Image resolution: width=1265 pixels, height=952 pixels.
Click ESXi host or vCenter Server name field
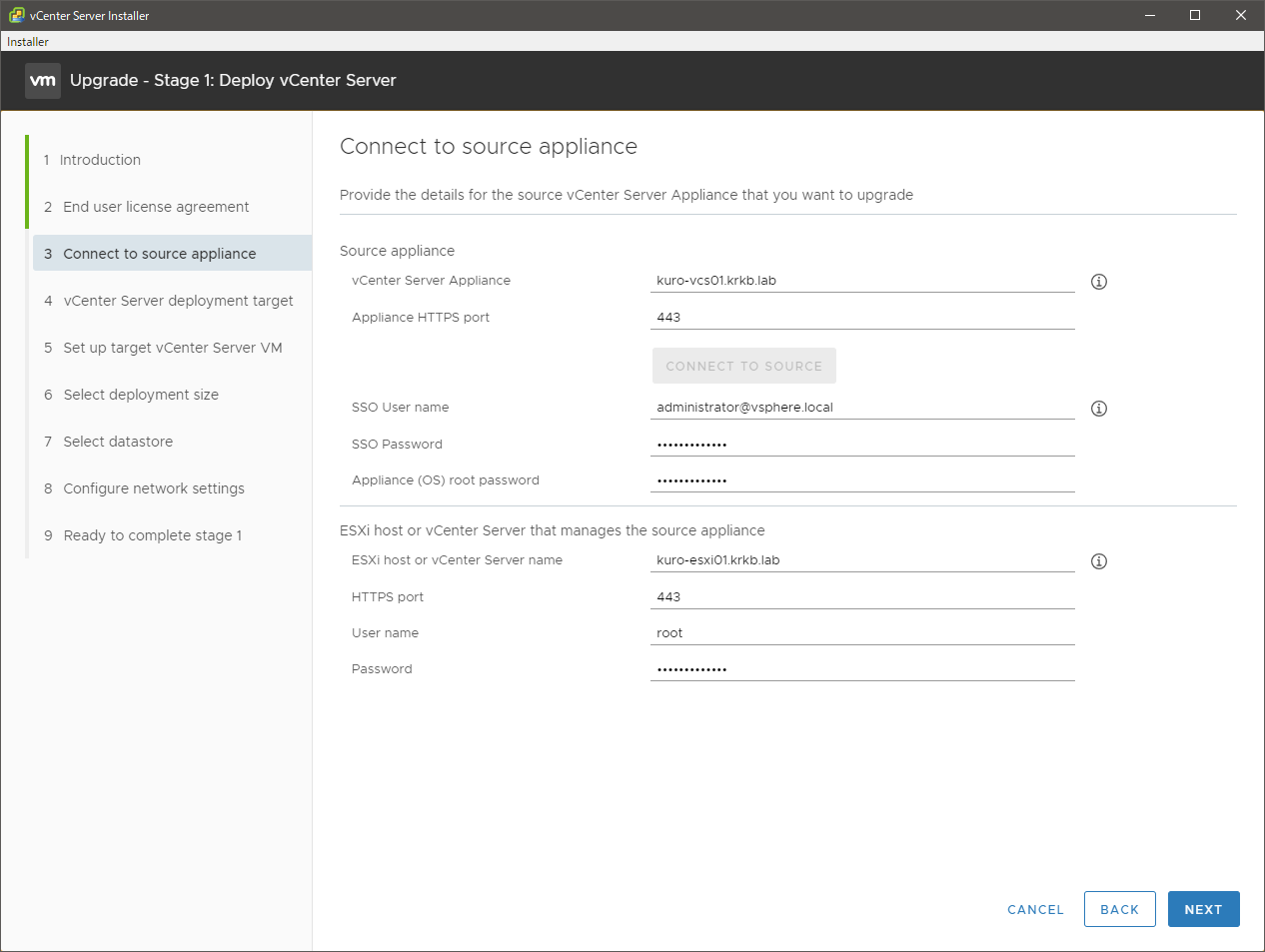pos(861,560)
